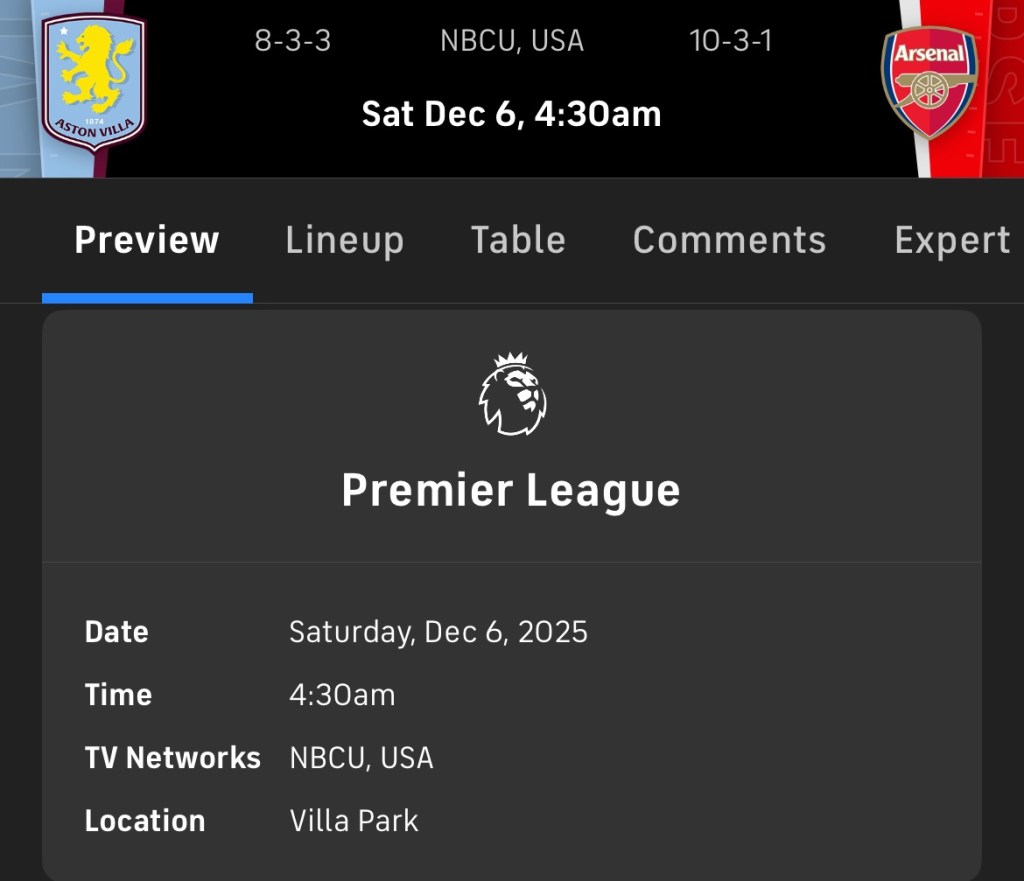This screenshot has height=881, width=1024.
Task: Tap the Saturday, Dec 6, 2025 date value
Action: click(438, 632)
